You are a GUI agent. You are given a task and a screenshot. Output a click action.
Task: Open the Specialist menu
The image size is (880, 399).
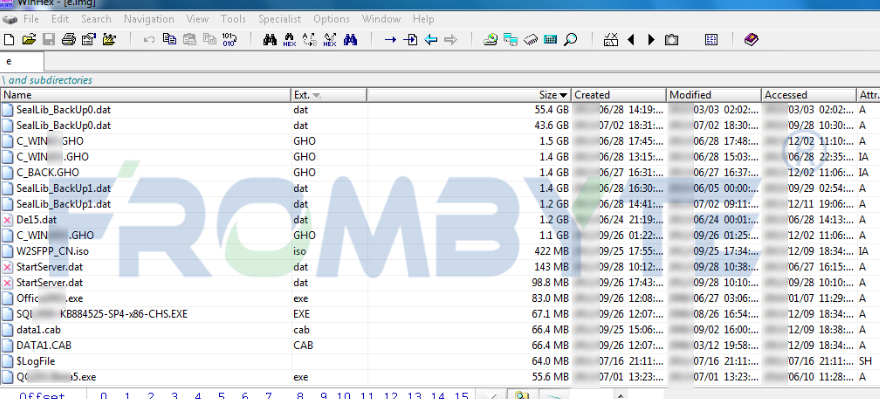(279, 19)
